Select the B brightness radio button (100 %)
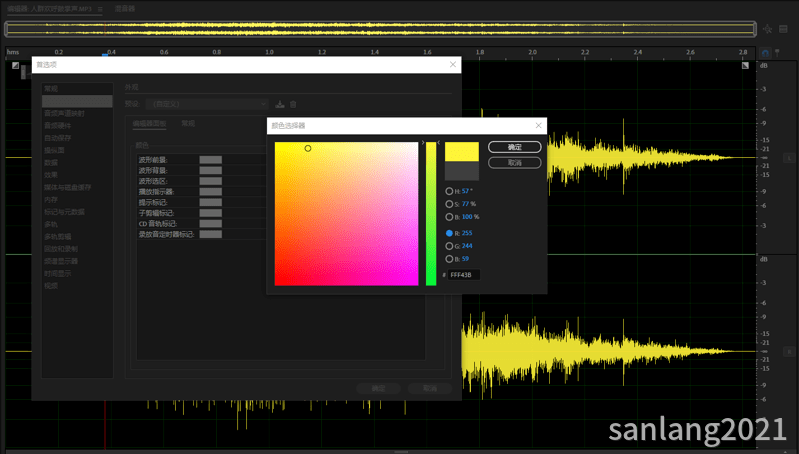Screen dimensions: 799x454 [449, 217]
